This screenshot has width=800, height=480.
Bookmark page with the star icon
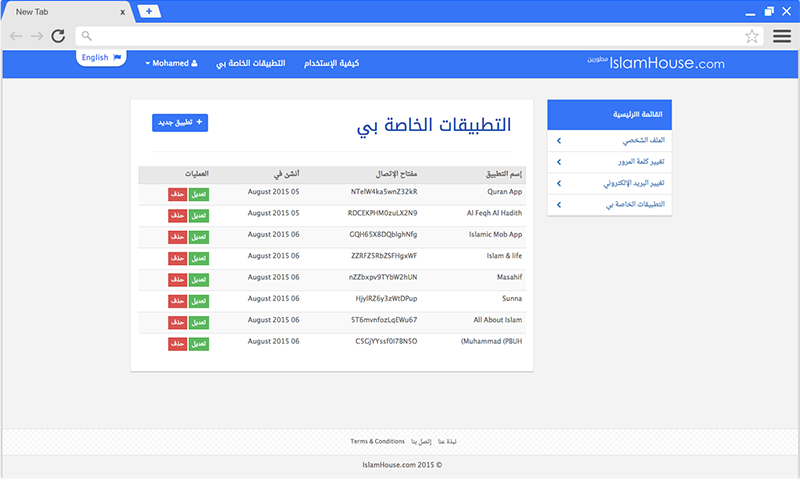(x=752, y=36)
